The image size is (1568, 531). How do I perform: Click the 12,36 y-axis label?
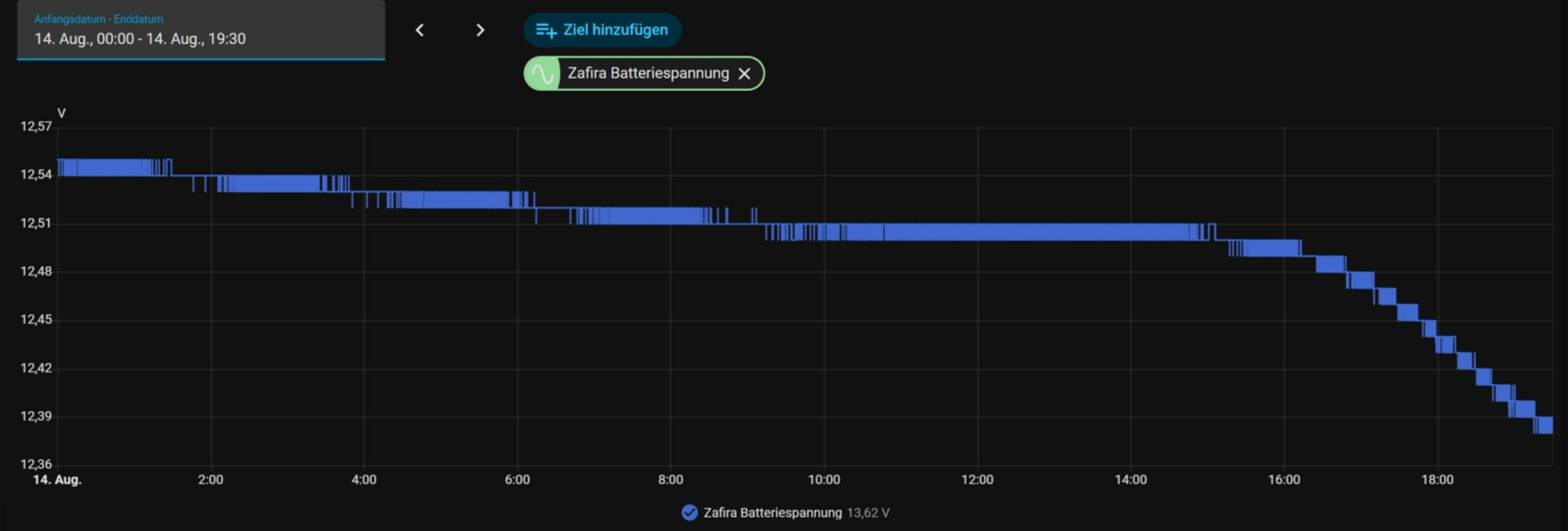pos(36,464)
